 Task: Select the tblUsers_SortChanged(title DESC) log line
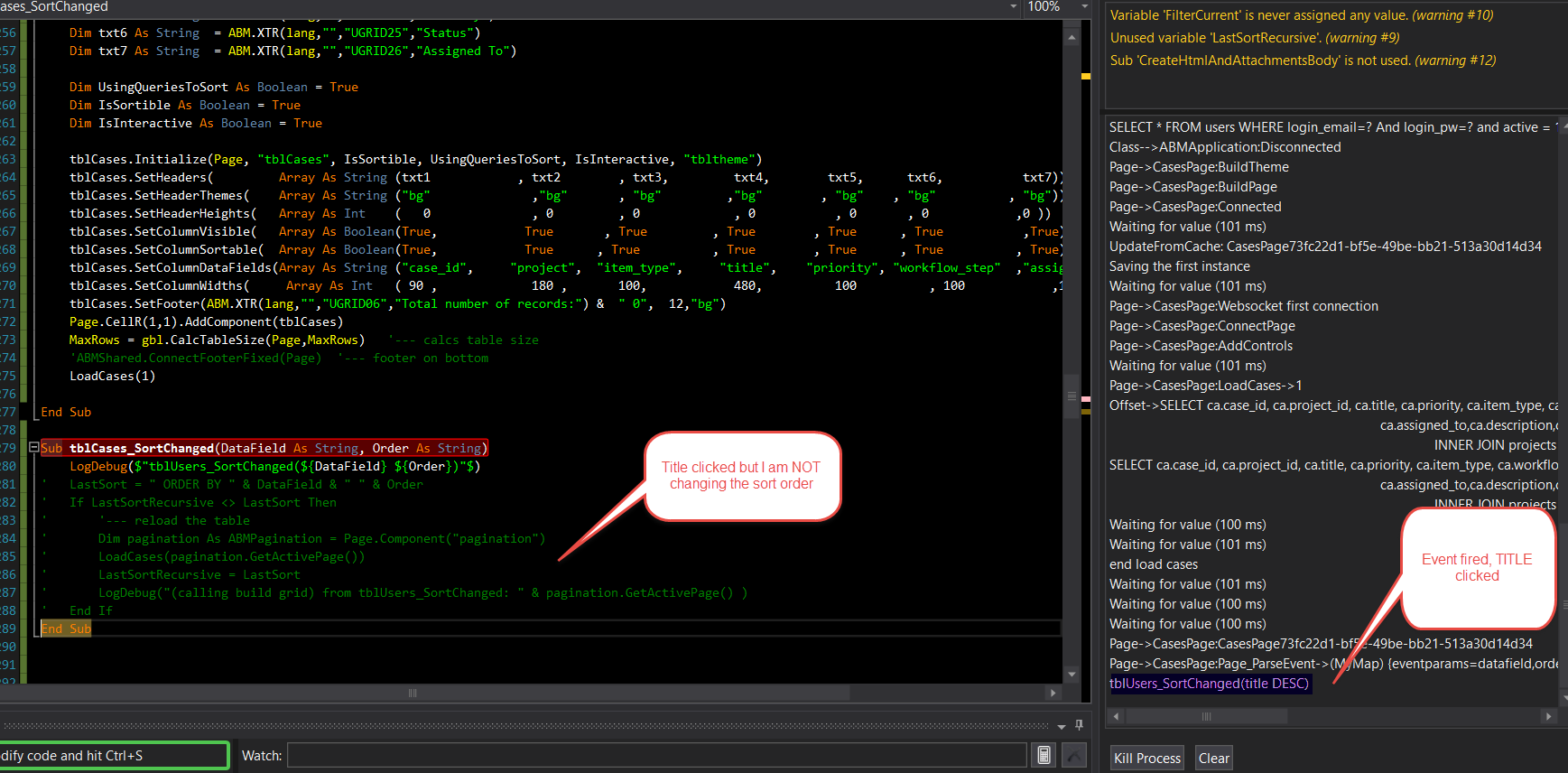(1208, 684)
